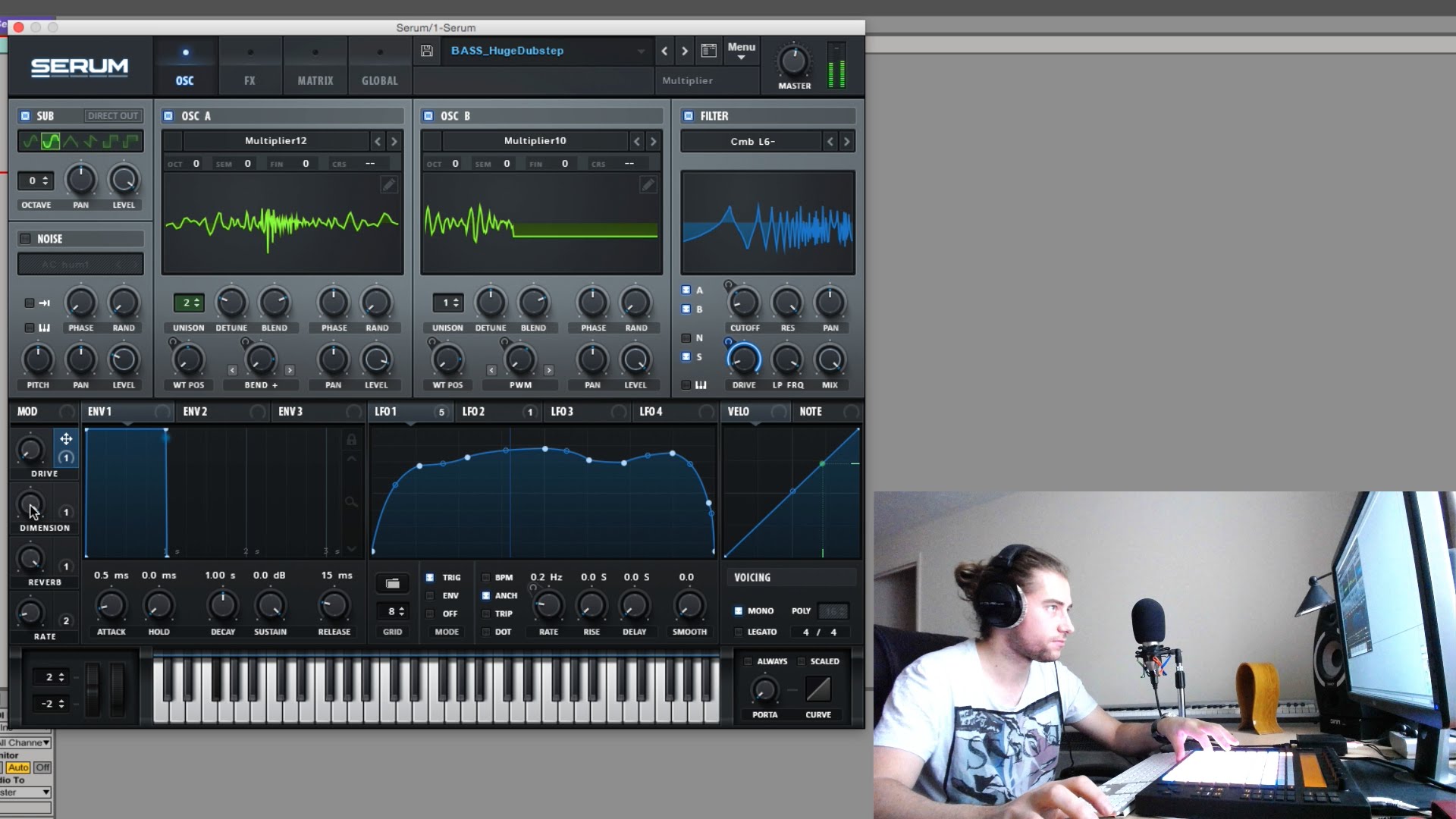Open BASS_HugeDubstep preset name dropdown

click(548, 51)
